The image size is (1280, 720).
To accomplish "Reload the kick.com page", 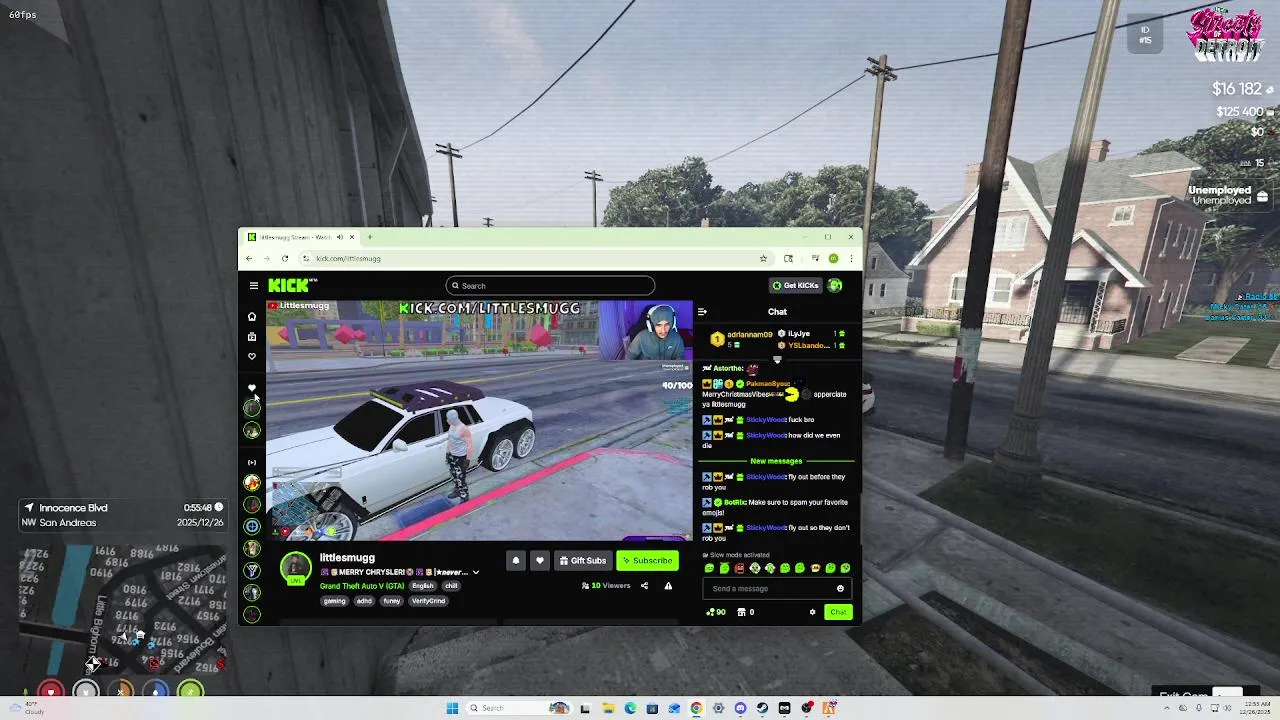I will tap(285, 259).
